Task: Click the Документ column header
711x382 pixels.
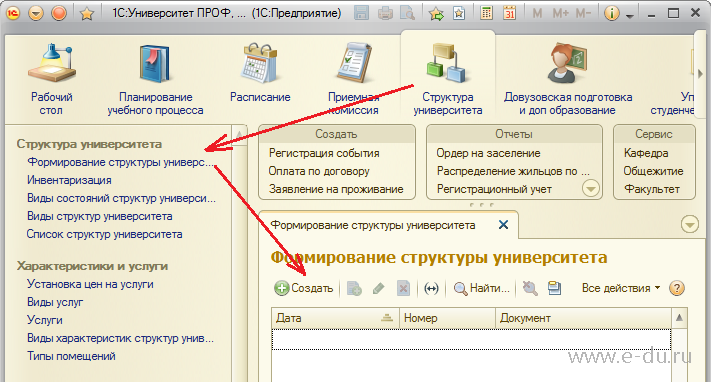Action: click(x=583, y=318)
